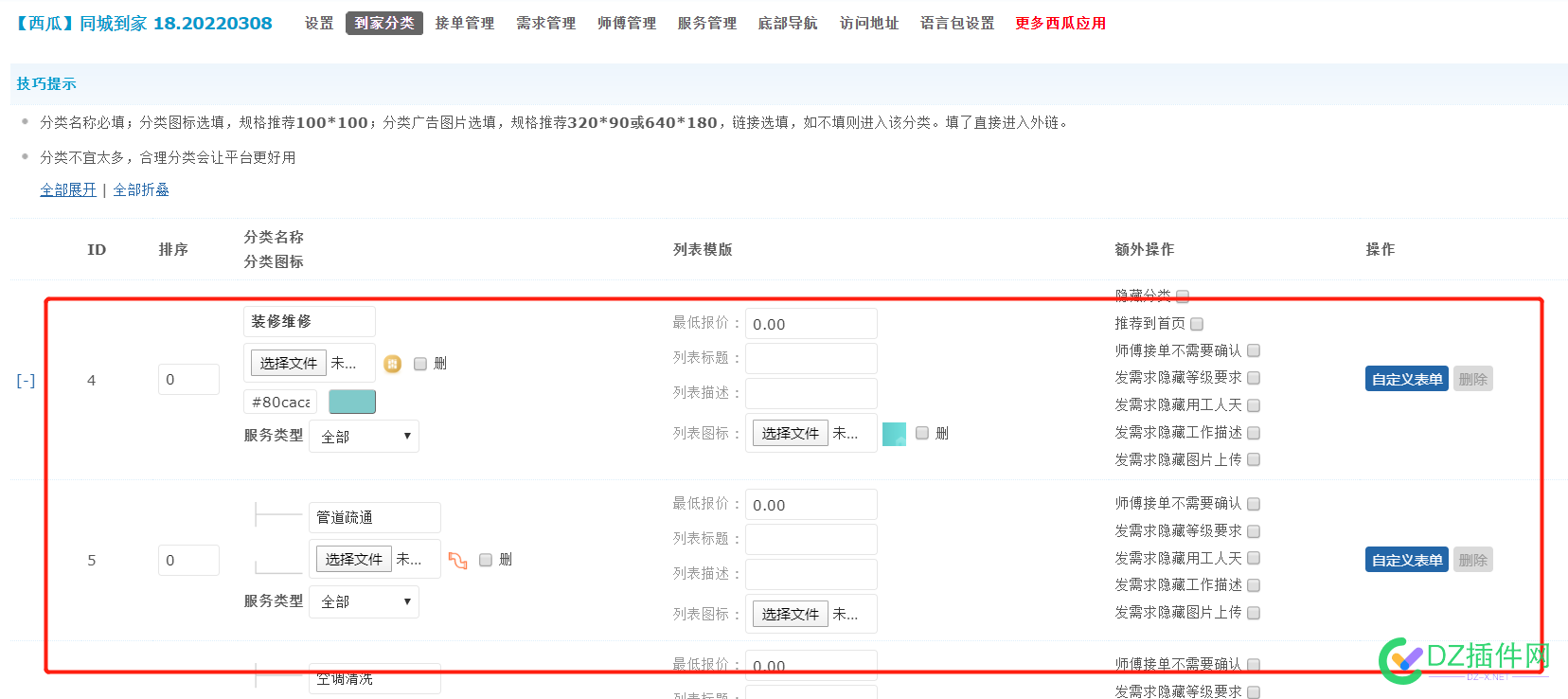Open the 底部导航 tab
Screen dimensions: 1568x699
[788, 23]
